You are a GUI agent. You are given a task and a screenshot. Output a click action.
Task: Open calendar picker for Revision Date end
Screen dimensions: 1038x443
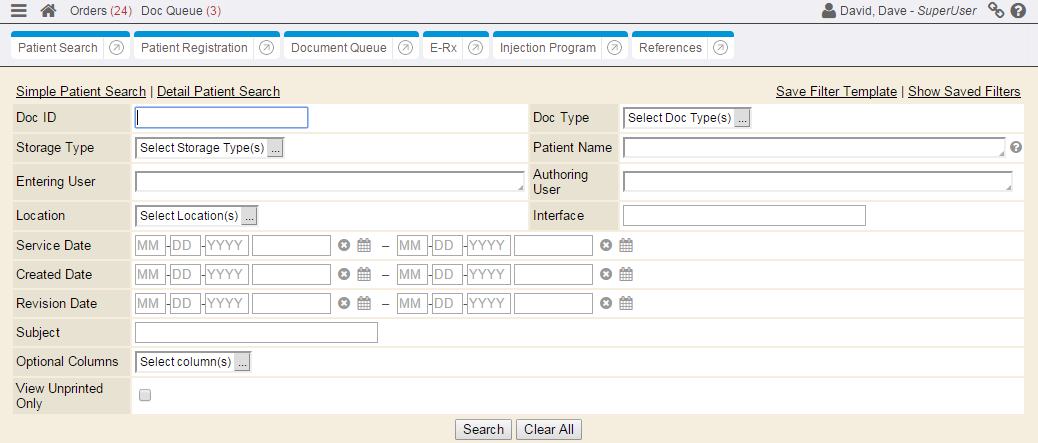coord(626,303)
